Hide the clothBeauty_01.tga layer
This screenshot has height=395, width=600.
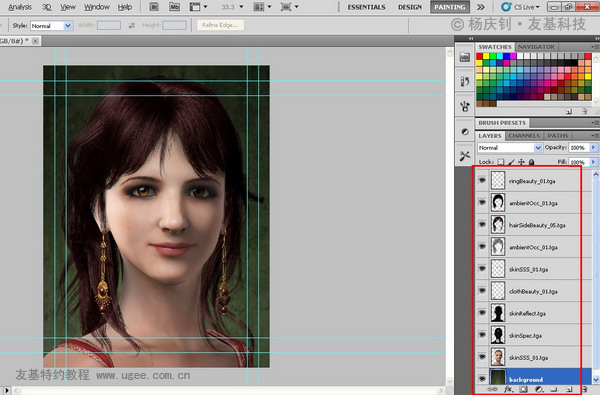pyautogui.click(x=482, y=291)
